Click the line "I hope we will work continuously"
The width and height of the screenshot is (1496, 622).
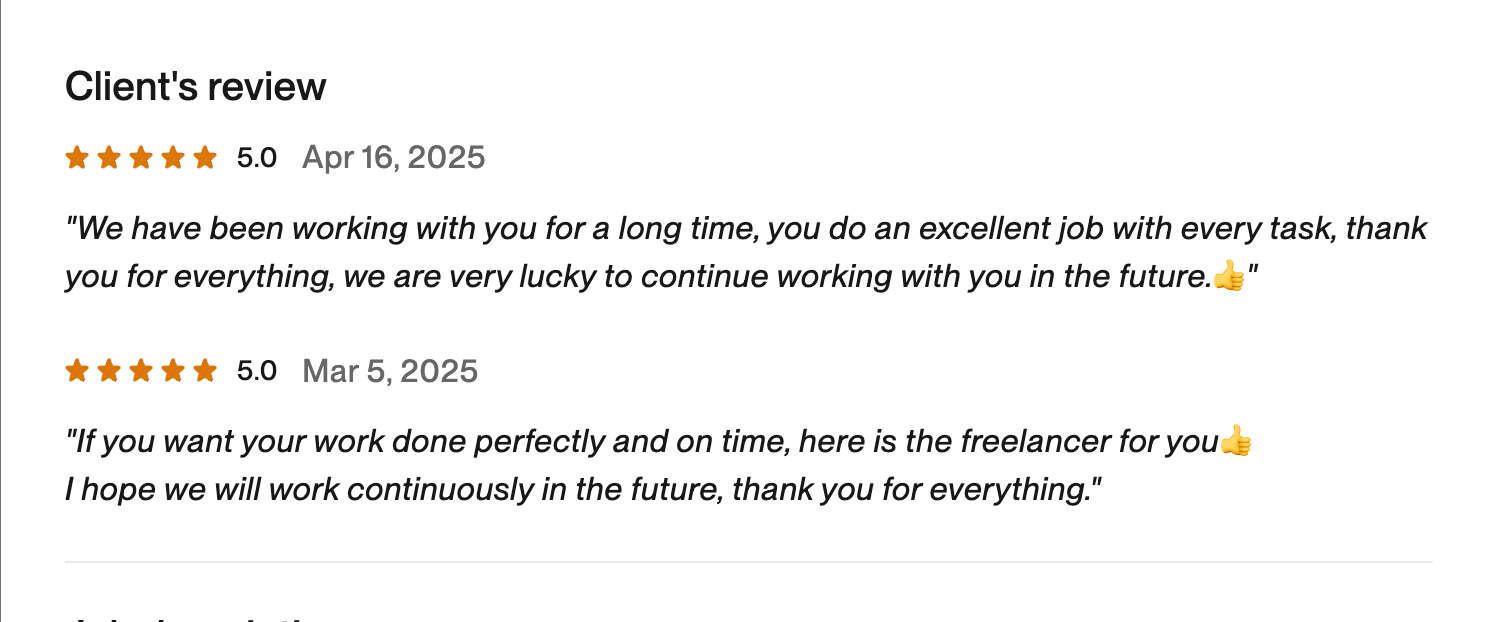583,490
